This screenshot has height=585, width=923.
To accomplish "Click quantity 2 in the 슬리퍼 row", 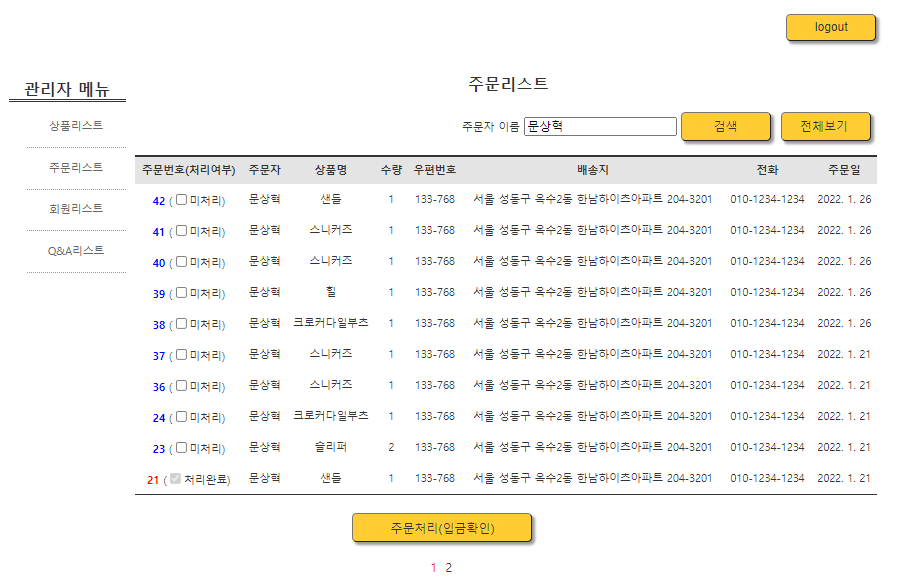I will coord(391,447).
